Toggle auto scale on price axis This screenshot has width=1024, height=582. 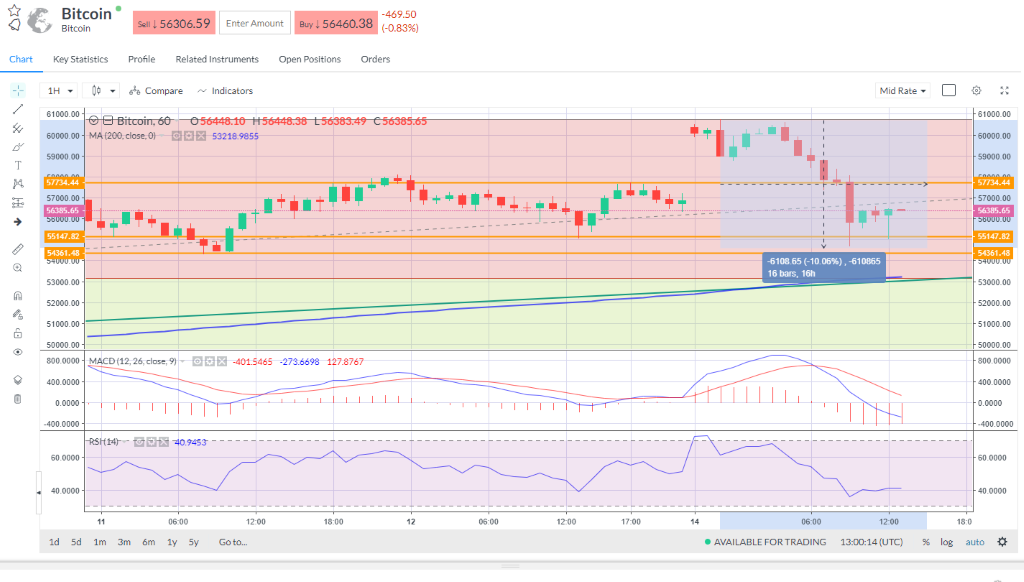[x=974, y=542]
